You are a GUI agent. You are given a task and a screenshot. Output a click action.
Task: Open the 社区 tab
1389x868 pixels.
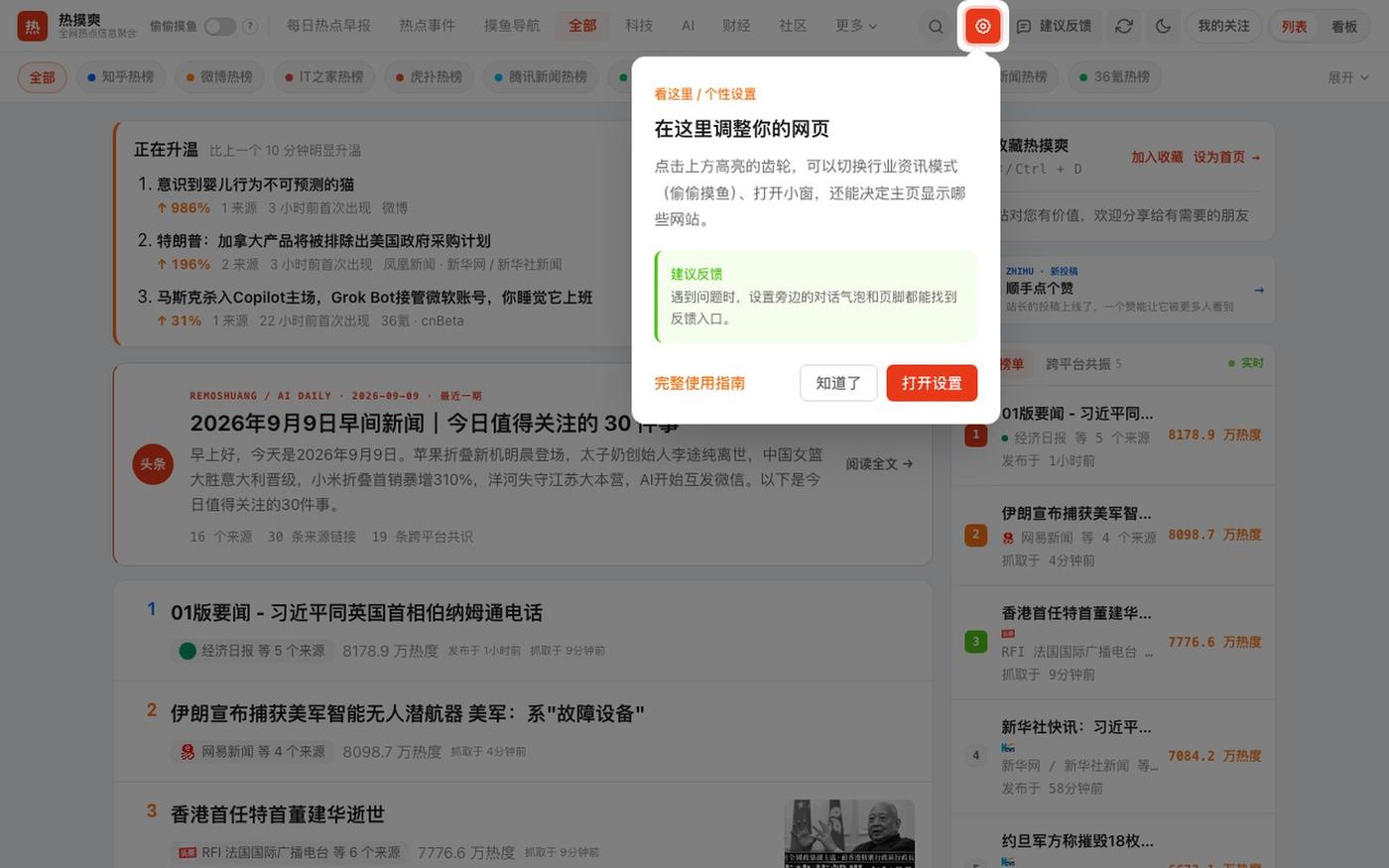click(x=793, y=26)
